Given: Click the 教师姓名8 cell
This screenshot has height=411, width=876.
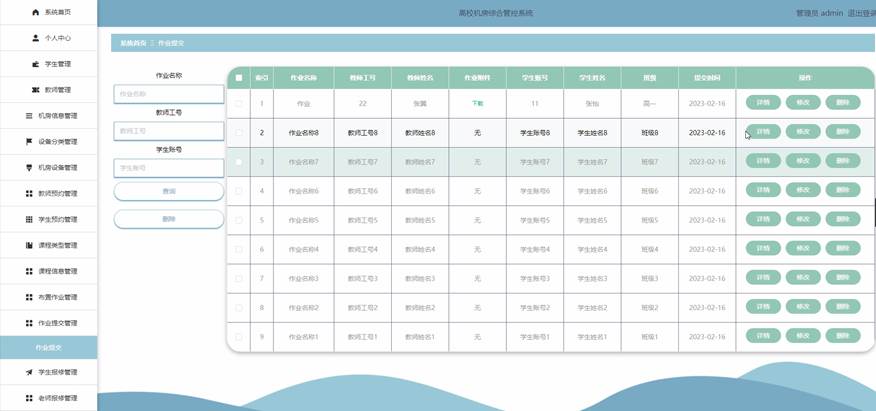Looking at the screenshot, I should click(420, 133).
